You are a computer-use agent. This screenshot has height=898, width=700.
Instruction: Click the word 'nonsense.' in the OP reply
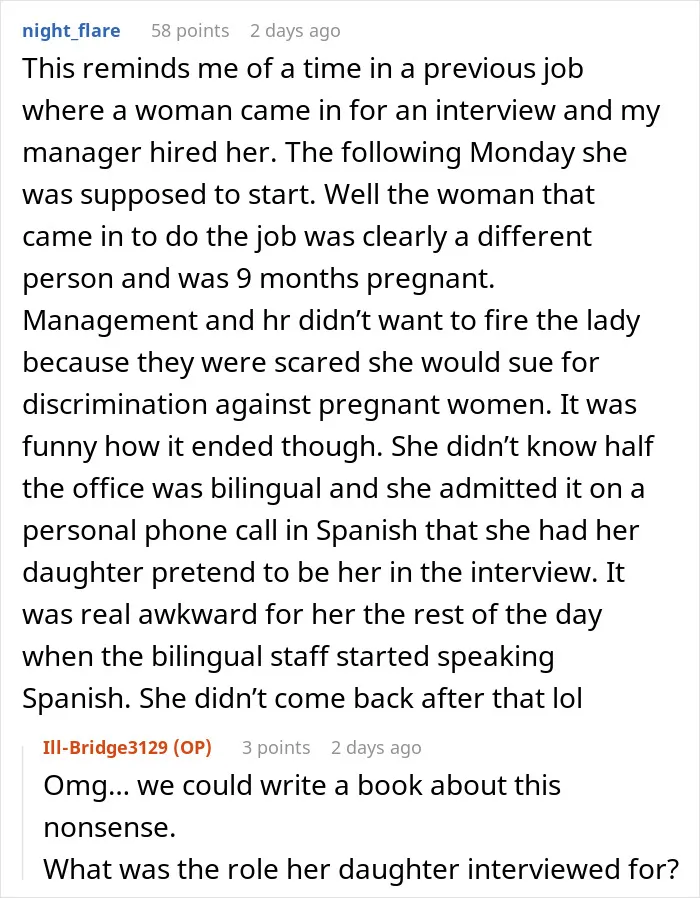(x=109, y=828)
